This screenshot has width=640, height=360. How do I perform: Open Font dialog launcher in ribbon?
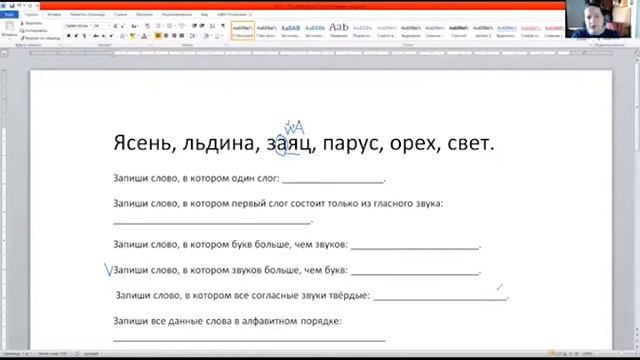click(x=150, y=45)
